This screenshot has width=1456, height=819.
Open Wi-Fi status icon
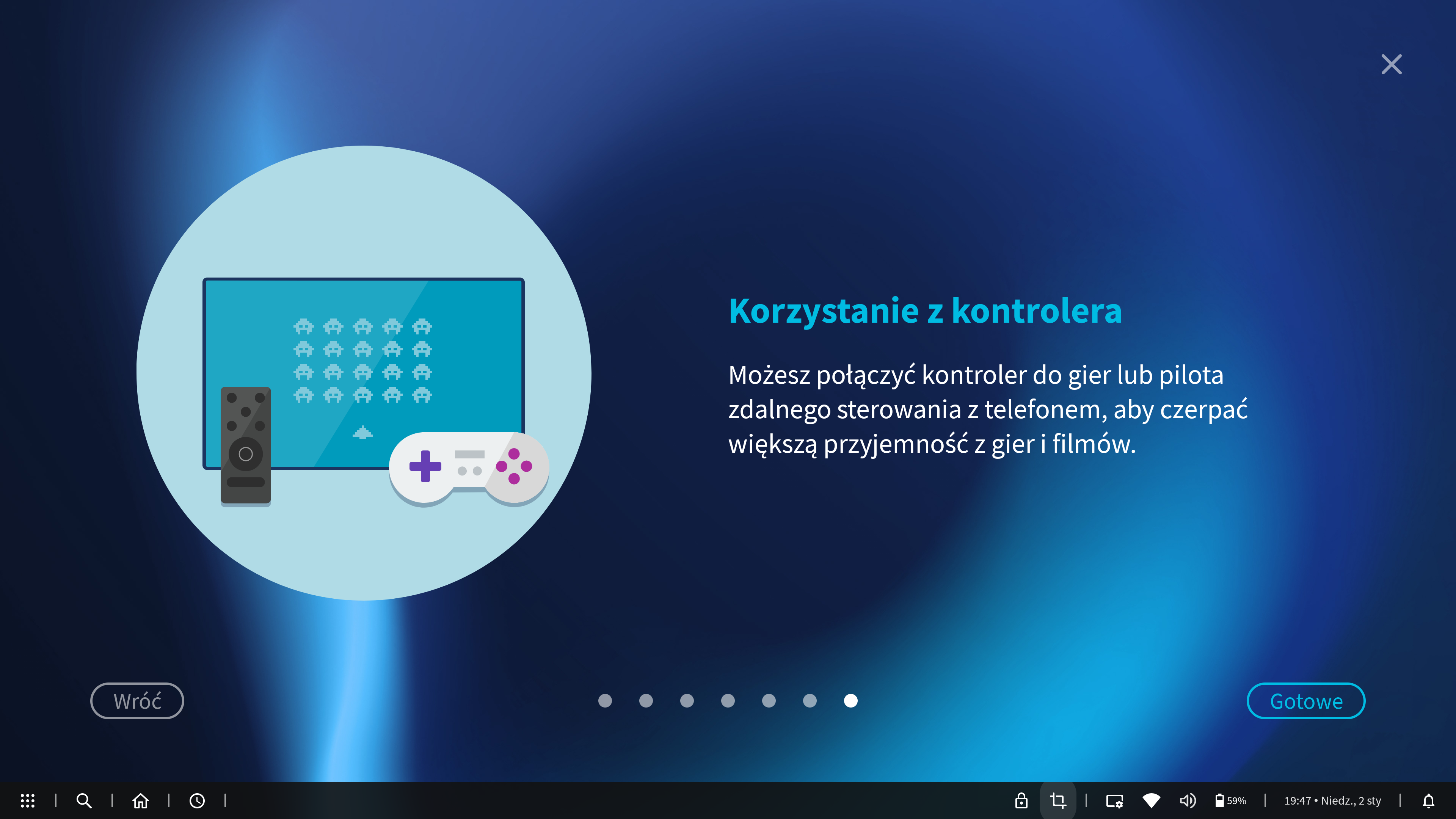coord(1151,800)
